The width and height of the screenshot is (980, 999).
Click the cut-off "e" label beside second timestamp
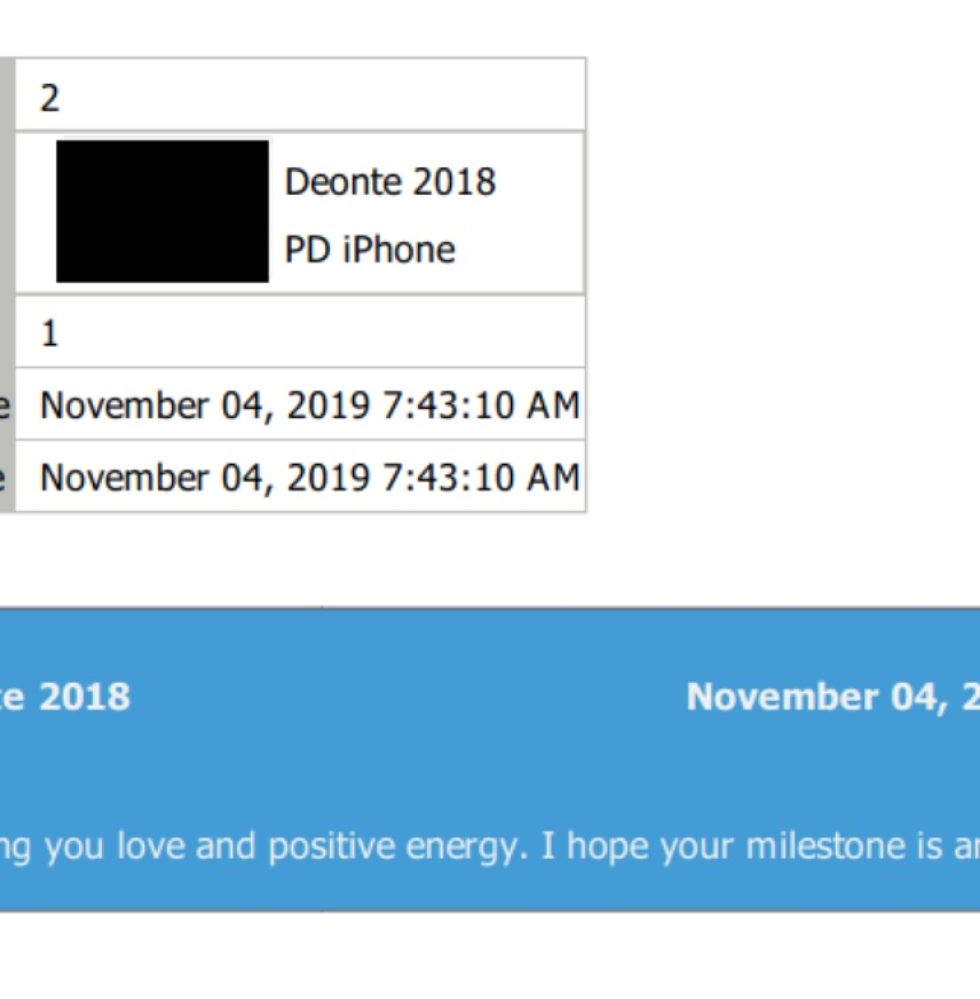pyautogui.click(x=3, y=478)
